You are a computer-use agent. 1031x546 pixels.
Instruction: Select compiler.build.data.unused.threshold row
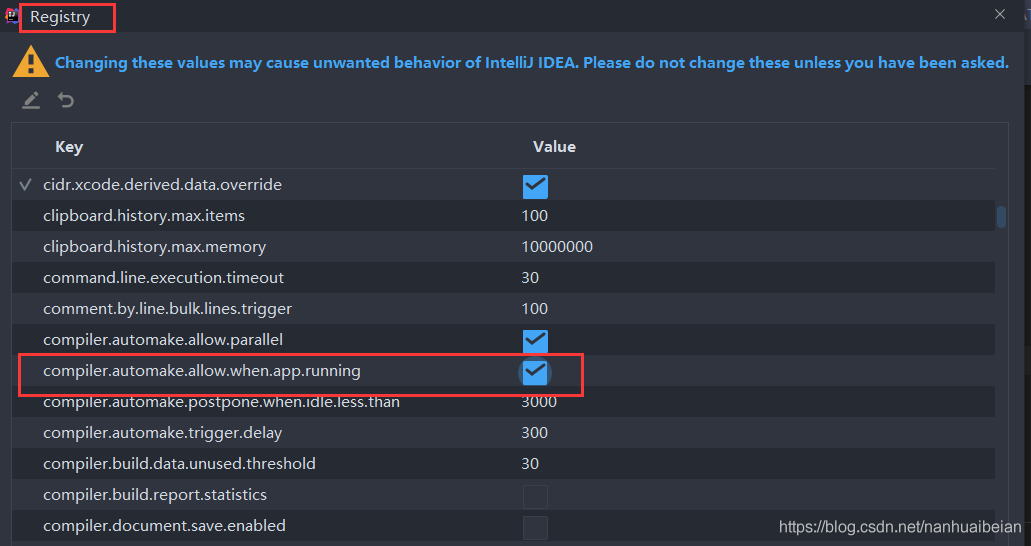179,464
